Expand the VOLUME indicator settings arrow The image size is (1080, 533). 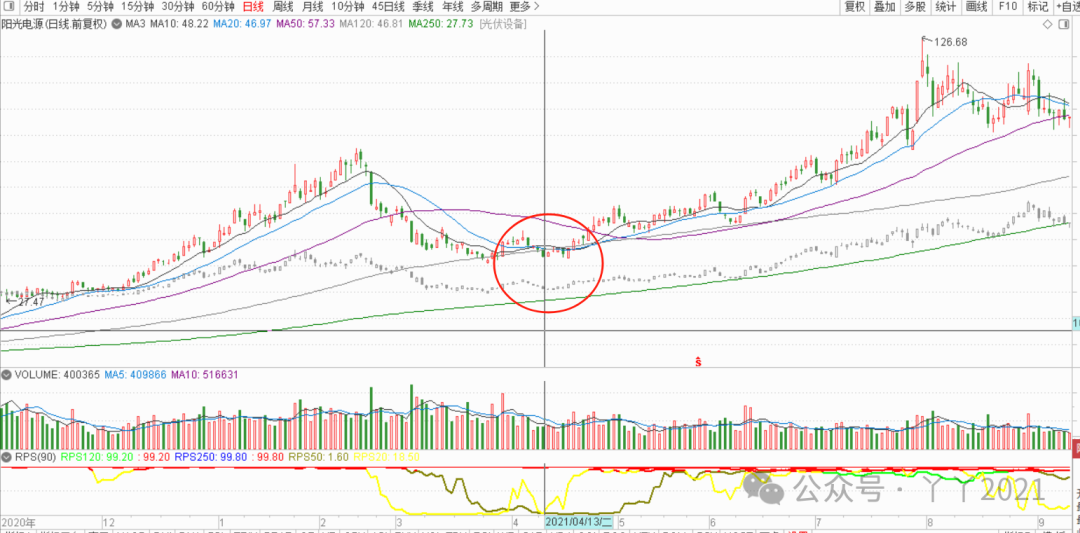7,375
